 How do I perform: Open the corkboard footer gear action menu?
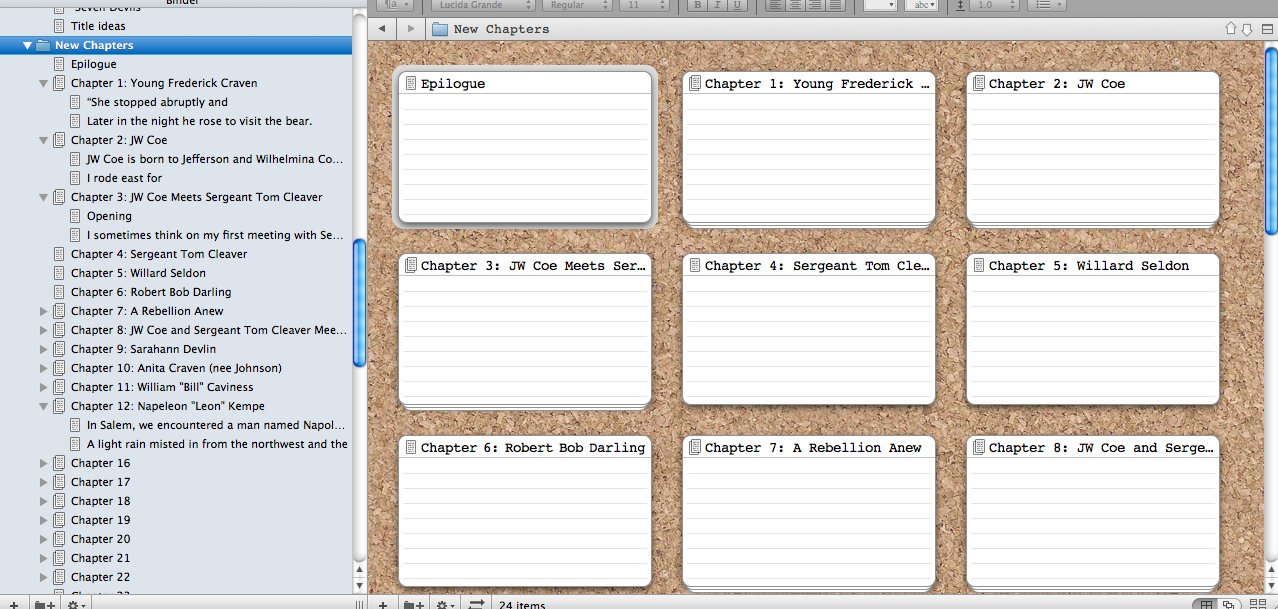point(445,604)
